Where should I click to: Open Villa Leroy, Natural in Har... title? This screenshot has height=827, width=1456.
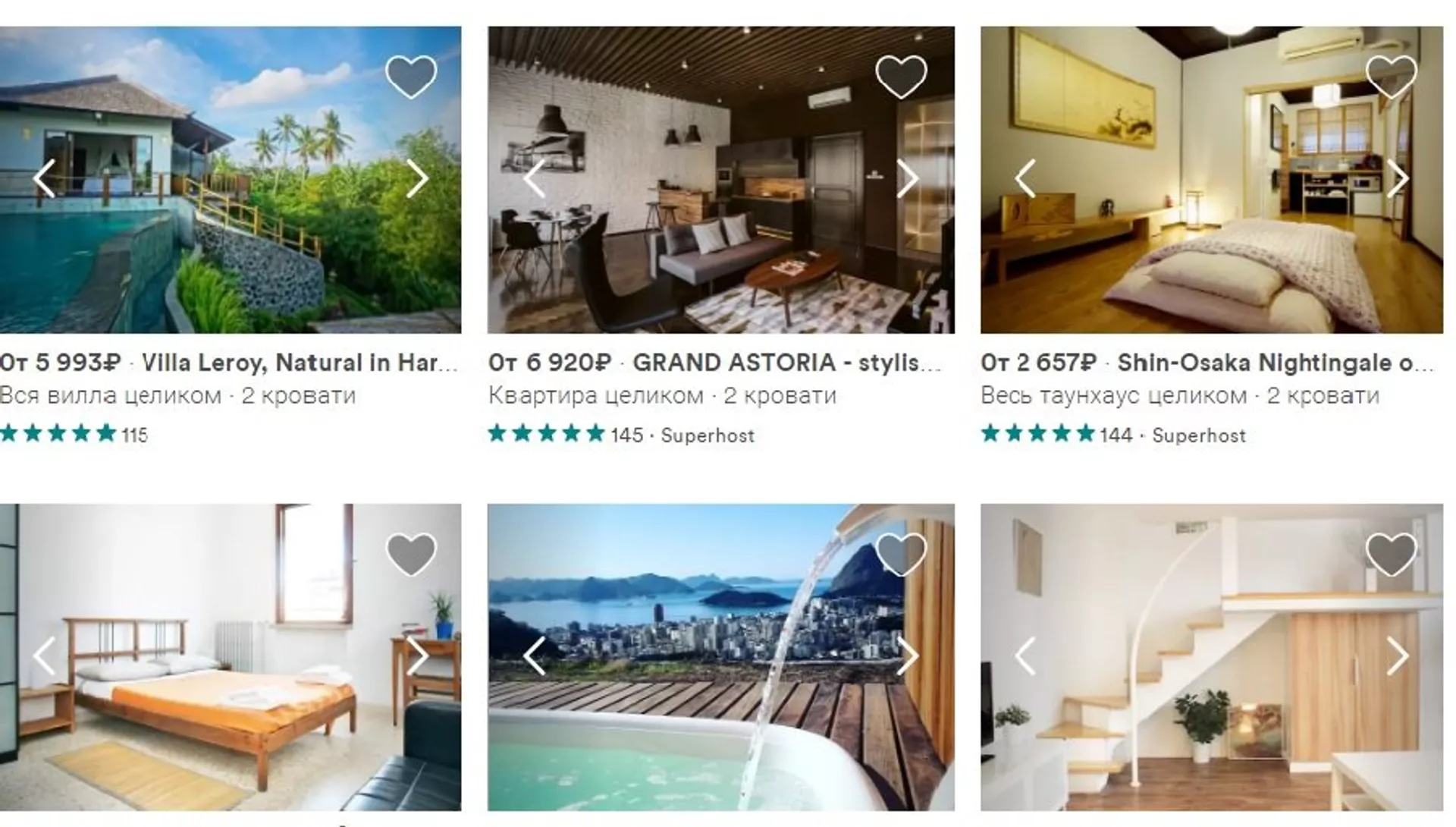click(x=300, y=363)
